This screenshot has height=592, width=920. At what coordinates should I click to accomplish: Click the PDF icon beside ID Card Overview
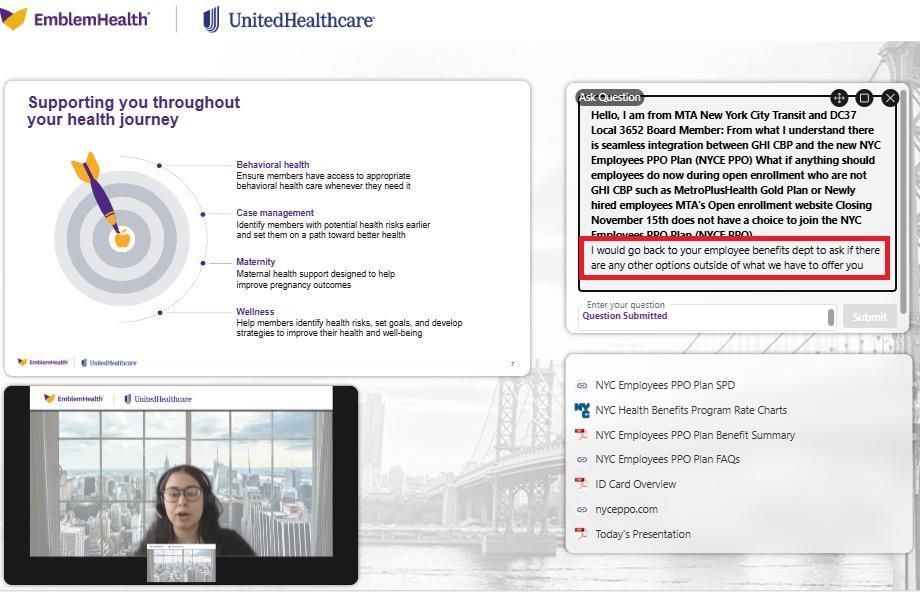582,484
